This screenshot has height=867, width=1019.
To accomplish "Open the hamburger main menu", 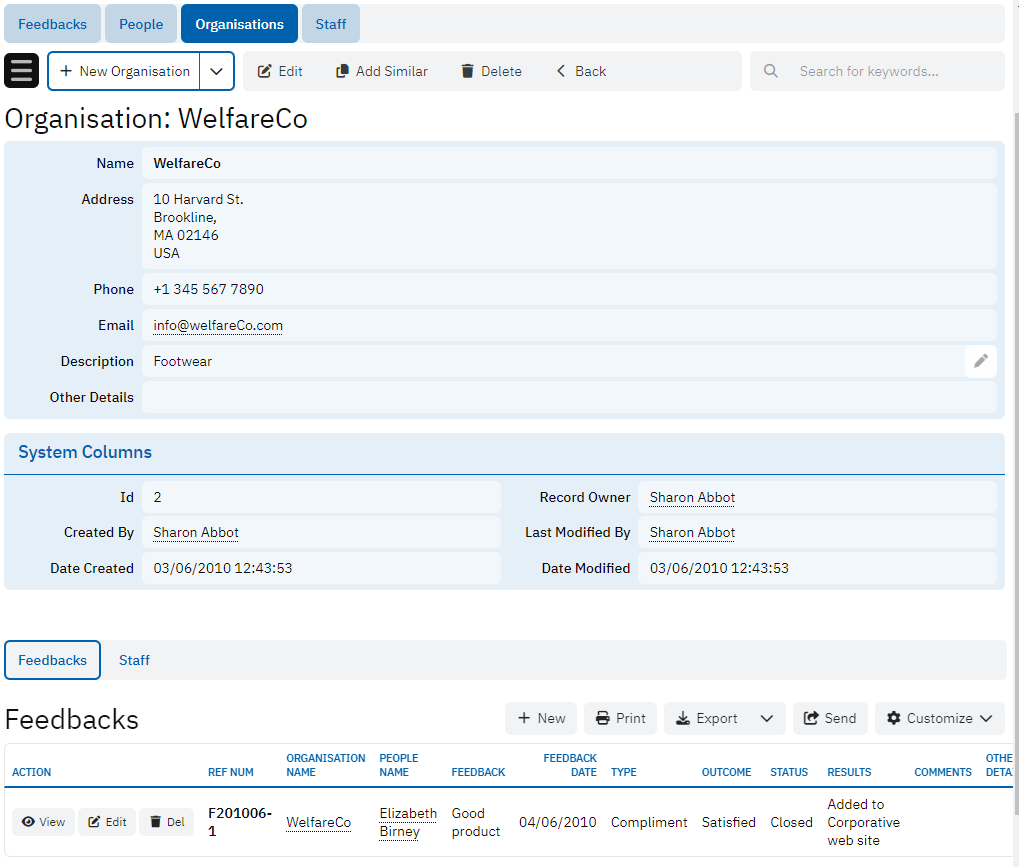I will point(22,71).
